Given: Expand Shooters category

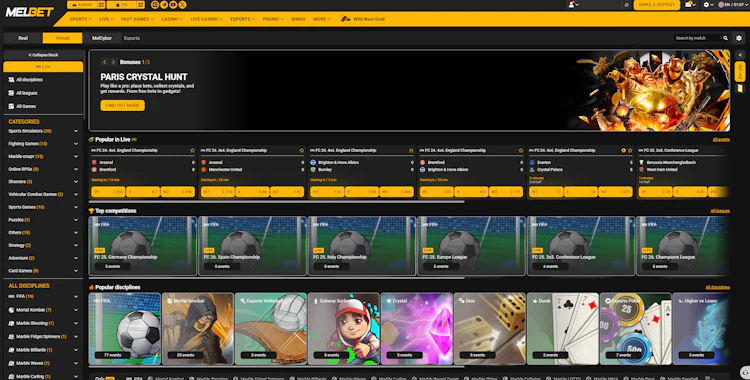Looking at the screenshot, I should coord(76,182).
